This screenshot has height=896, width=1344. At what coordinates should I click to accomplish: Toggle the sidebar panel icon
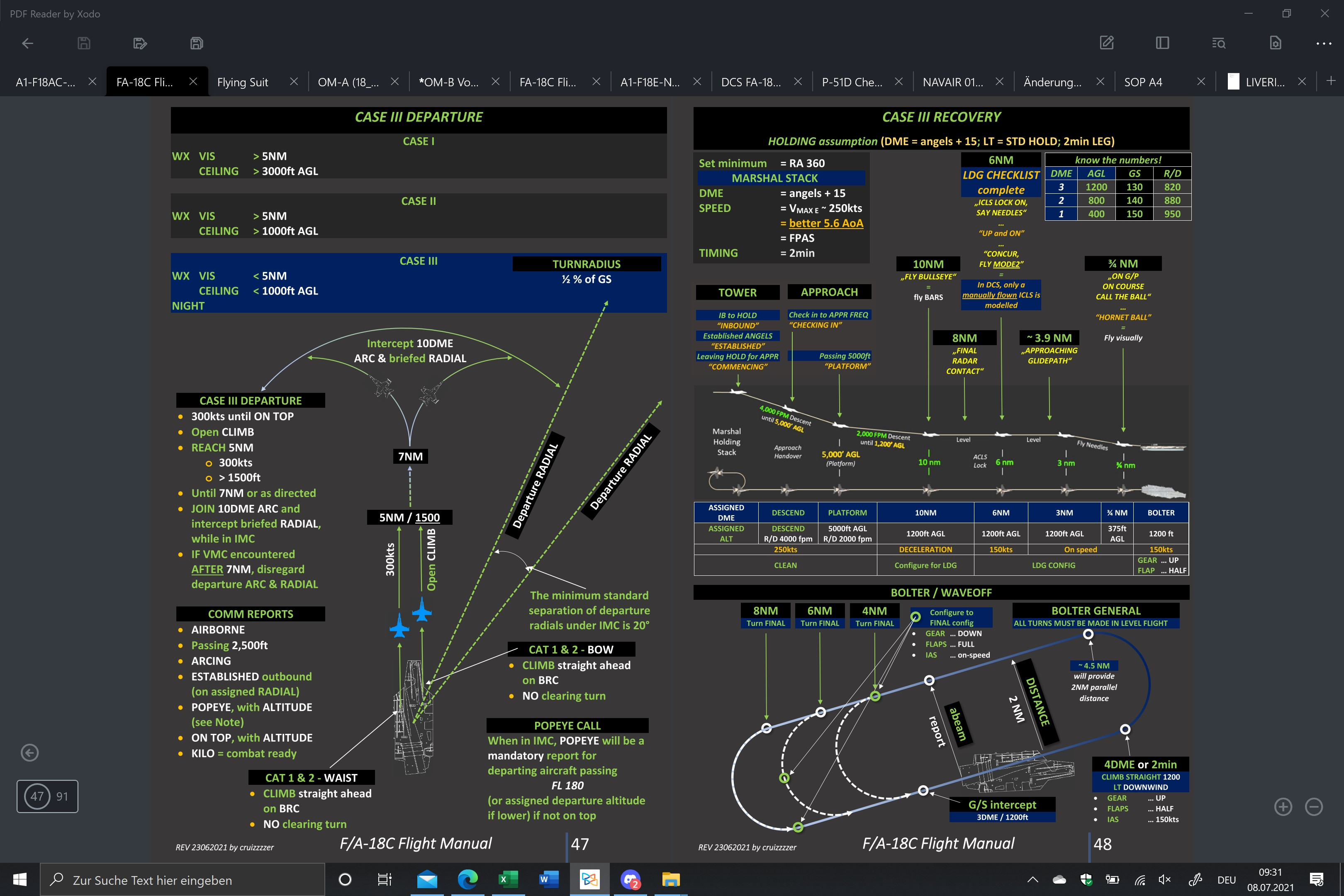[x=1162, y=43]
